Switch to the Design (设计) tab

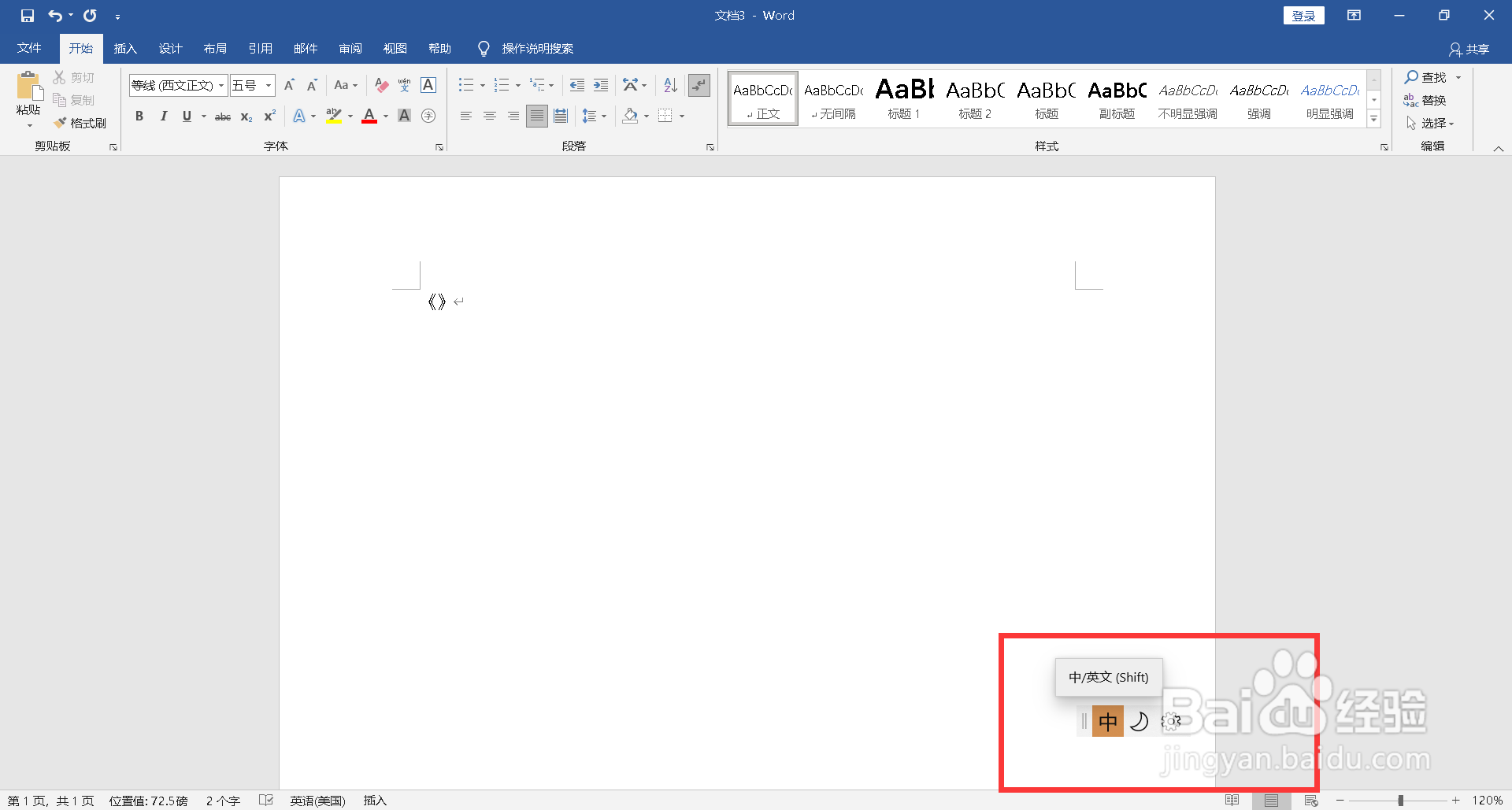(170, 49)
